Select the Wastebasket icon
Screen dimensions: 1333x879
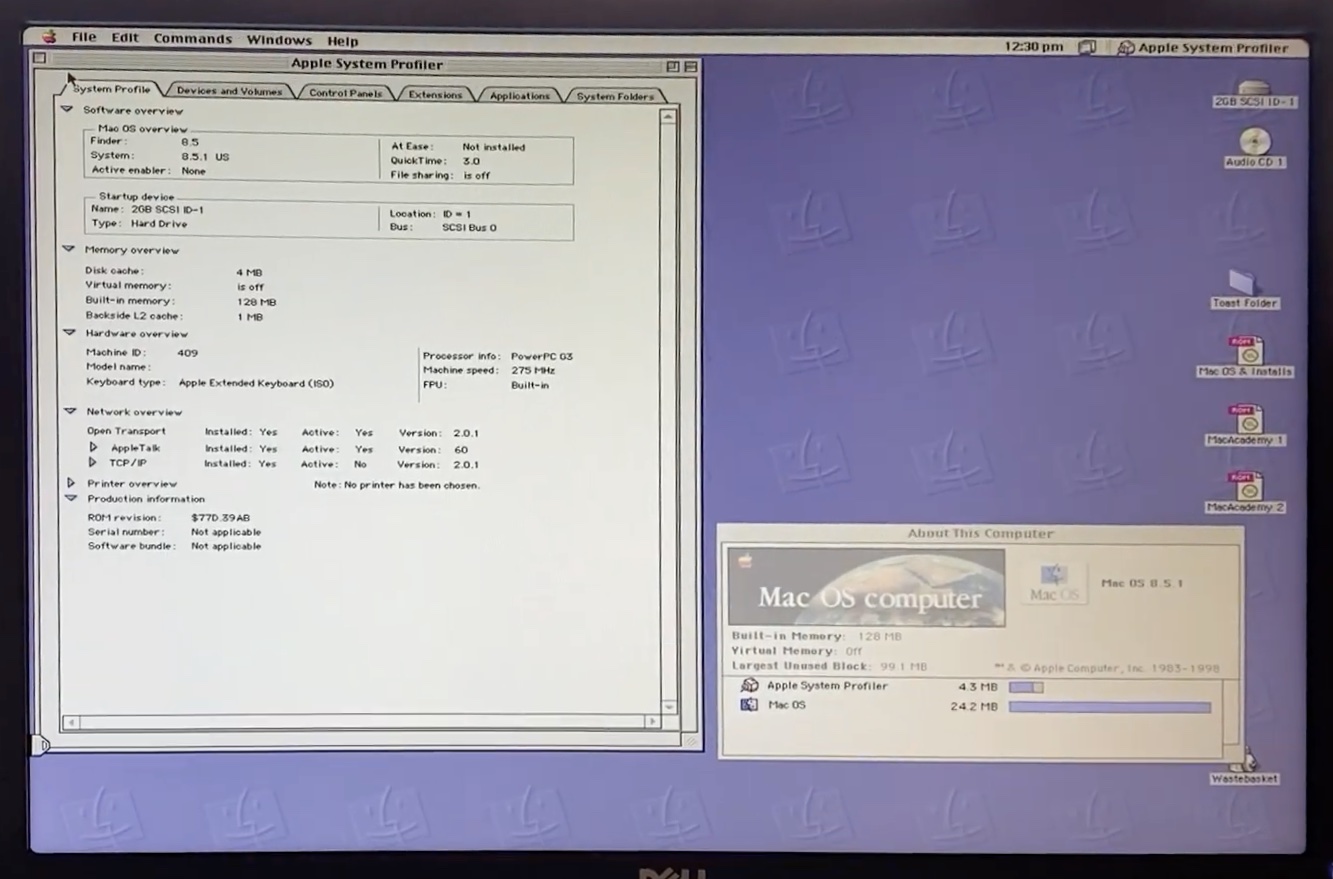click(1245, 767)
